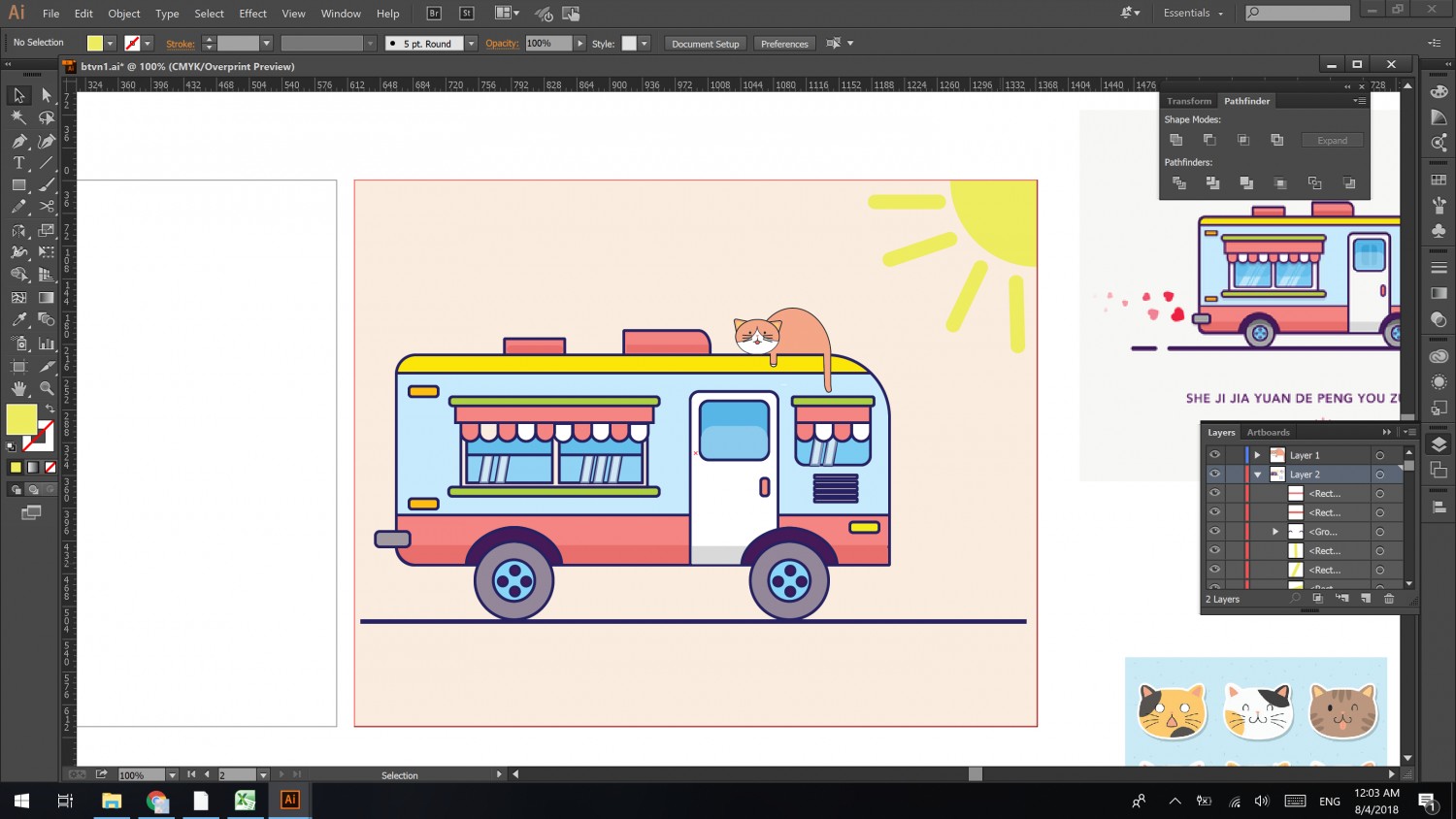Click the orange Stroke label link
The width and height of the screenshot is (1456, 819).
pyautogui.click(x=180, y=44)
